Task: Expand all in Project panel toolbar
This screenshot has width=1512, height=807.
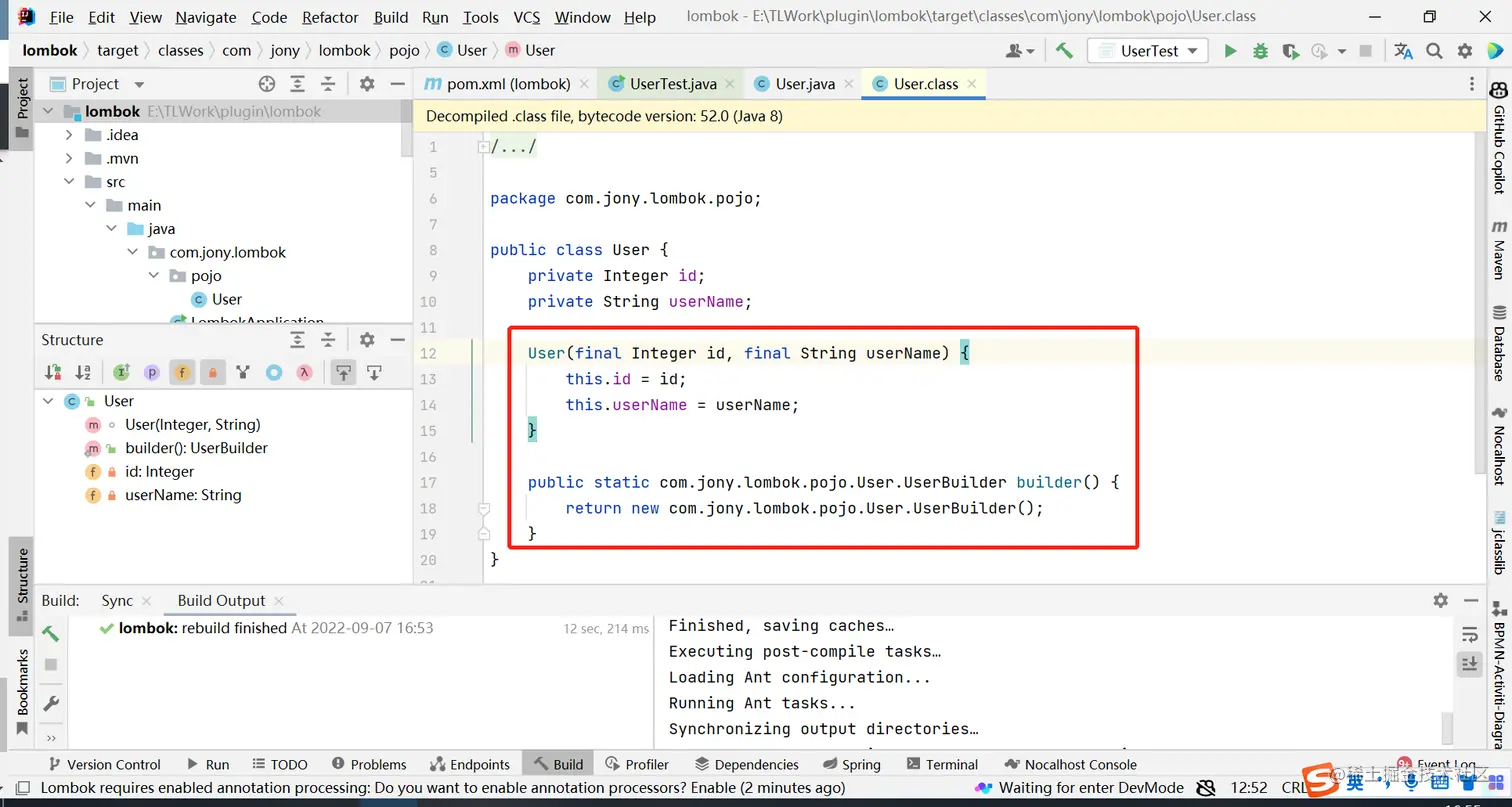Action: click(298, 84)
